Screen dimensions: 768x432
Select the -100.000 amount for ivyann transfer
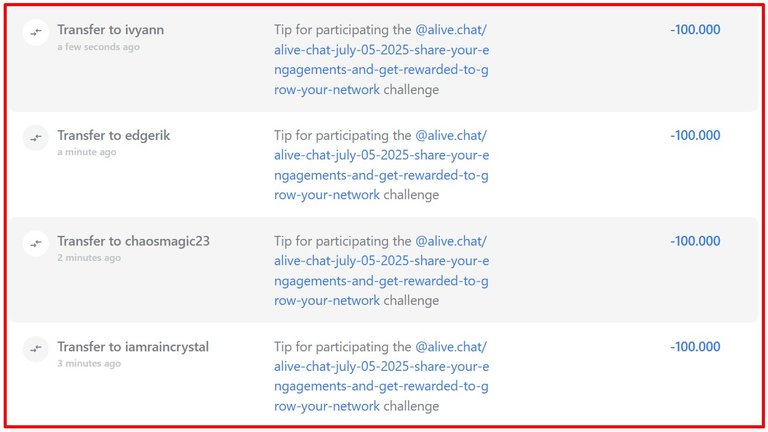[x=695, y=29]
